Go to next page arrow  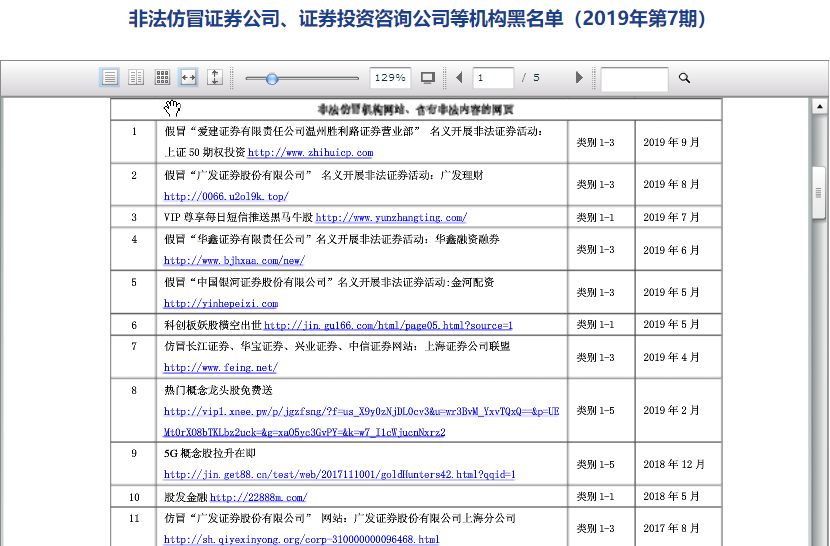tap(579, 77)
